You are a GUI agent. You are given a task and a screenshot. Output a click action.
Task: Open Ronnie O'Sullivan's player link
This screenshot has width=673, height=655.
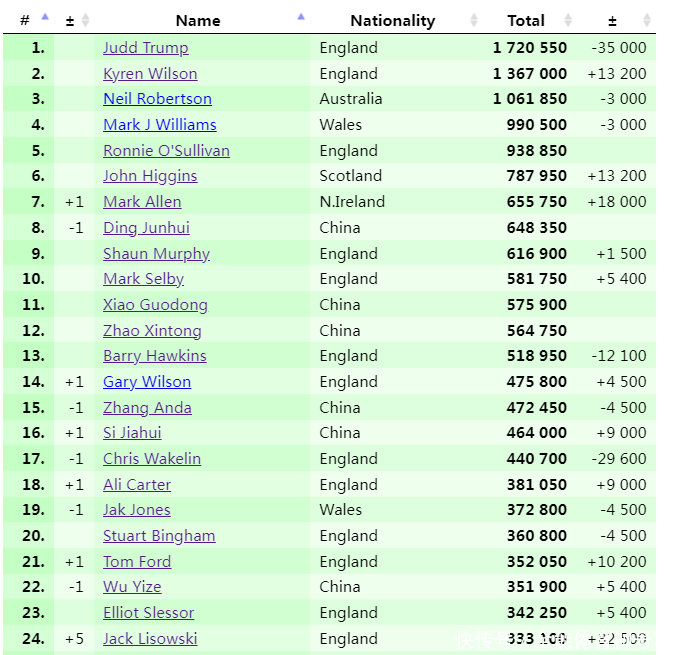[x=166, y=151]
